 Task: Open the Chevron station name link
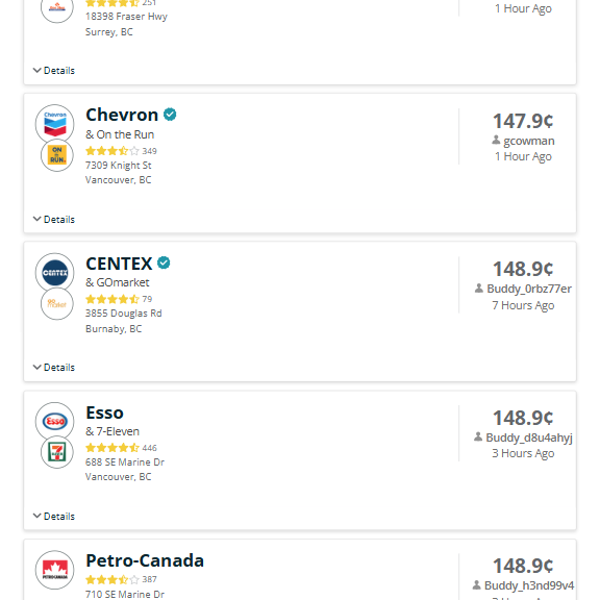[122, 115]
